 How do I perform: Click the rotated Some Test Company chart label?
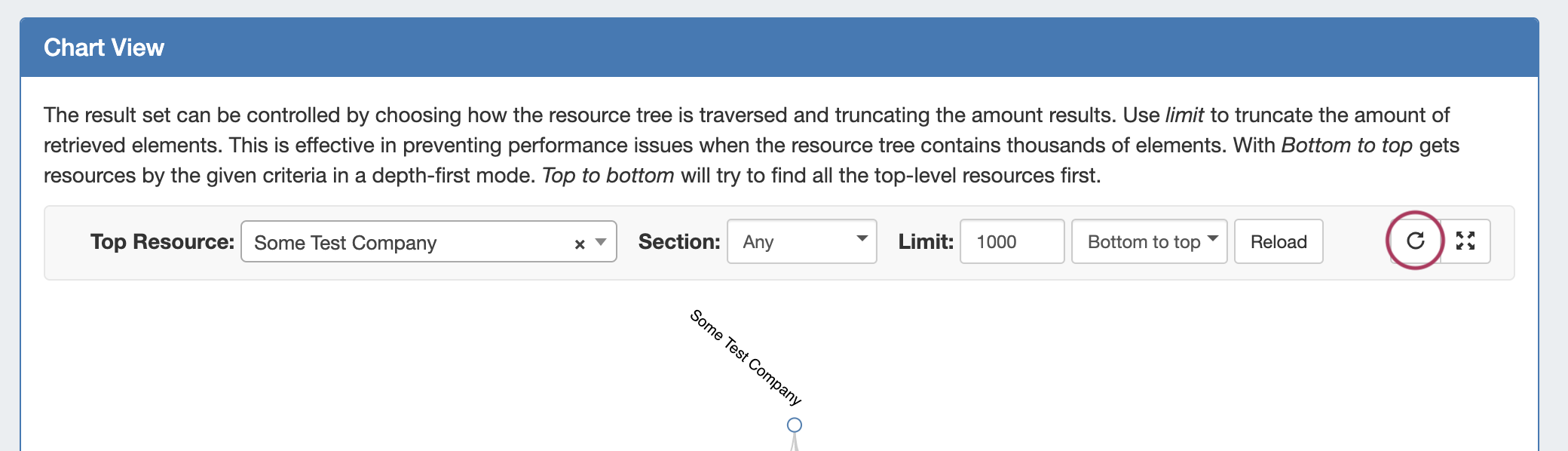point(745,357)
